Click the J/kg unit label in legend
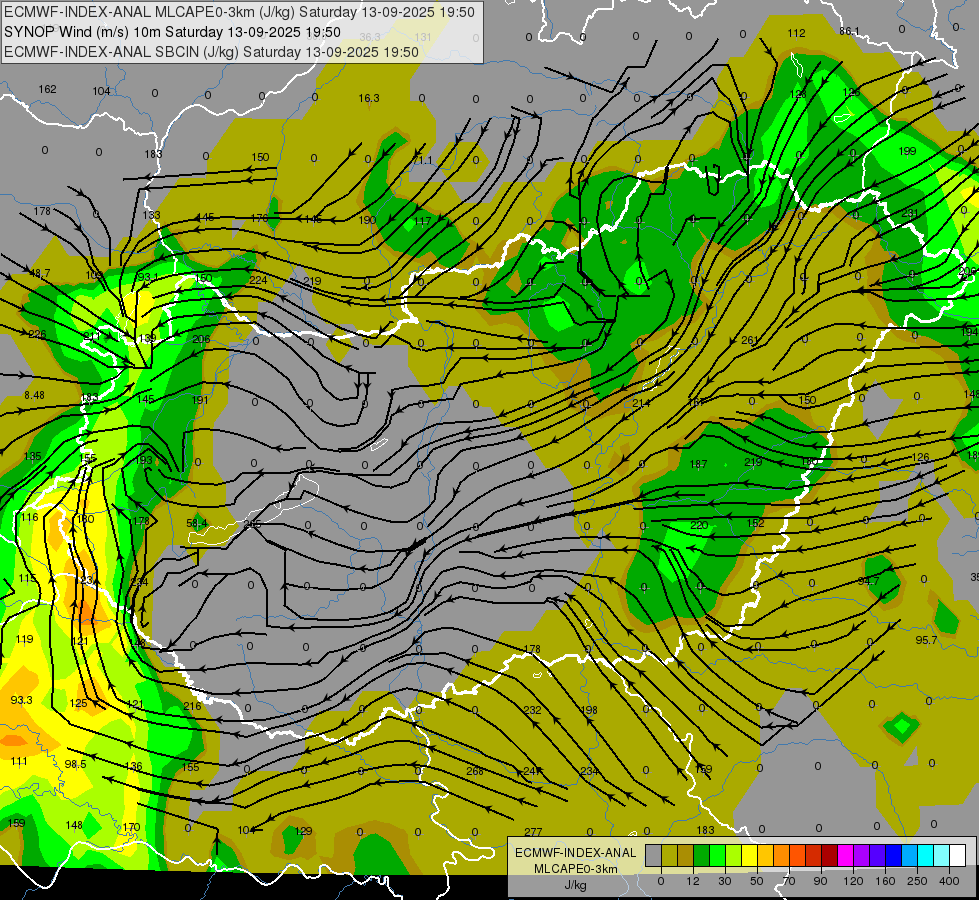 (576, 885)
